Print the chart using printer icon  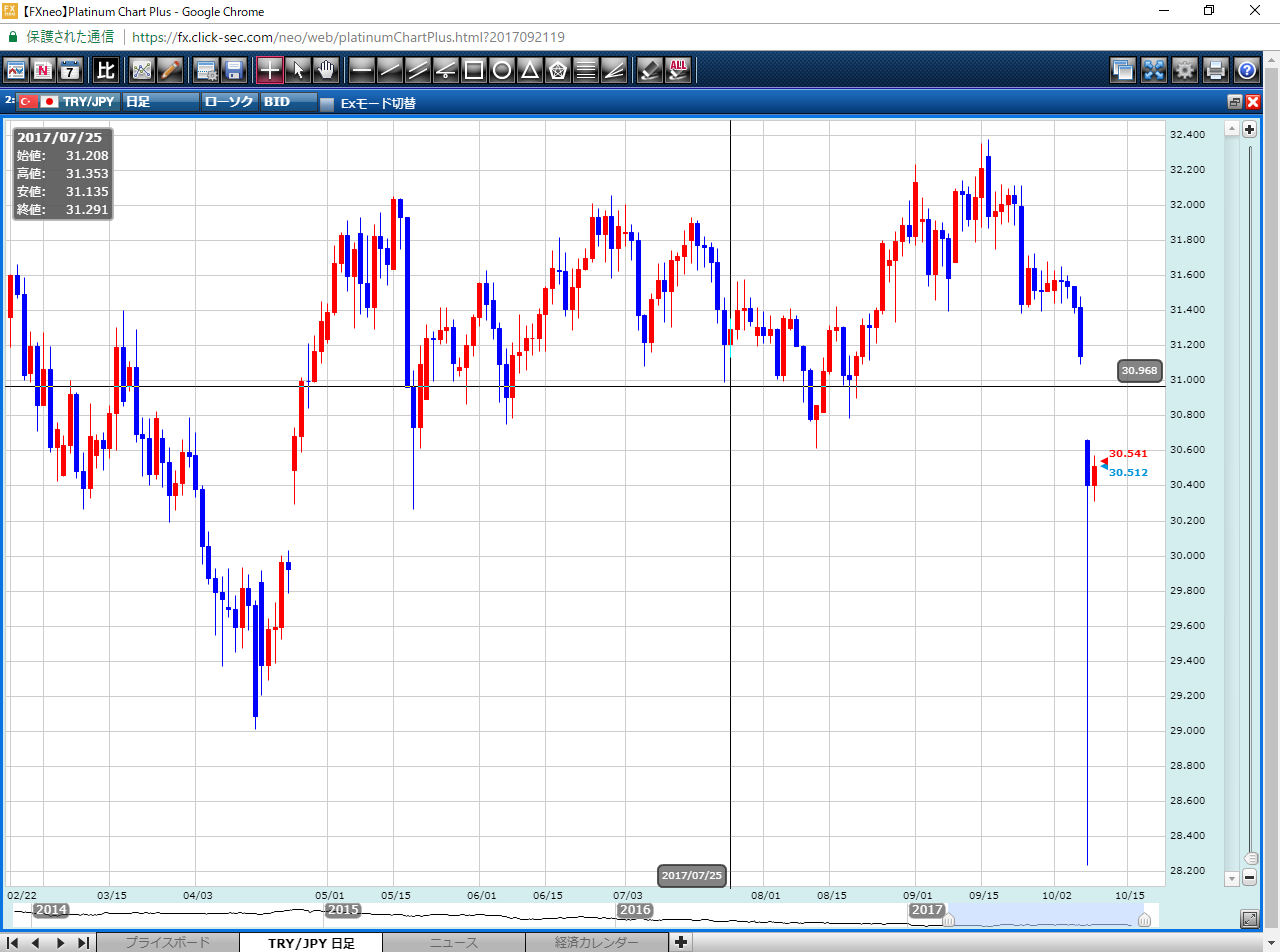1216,70
